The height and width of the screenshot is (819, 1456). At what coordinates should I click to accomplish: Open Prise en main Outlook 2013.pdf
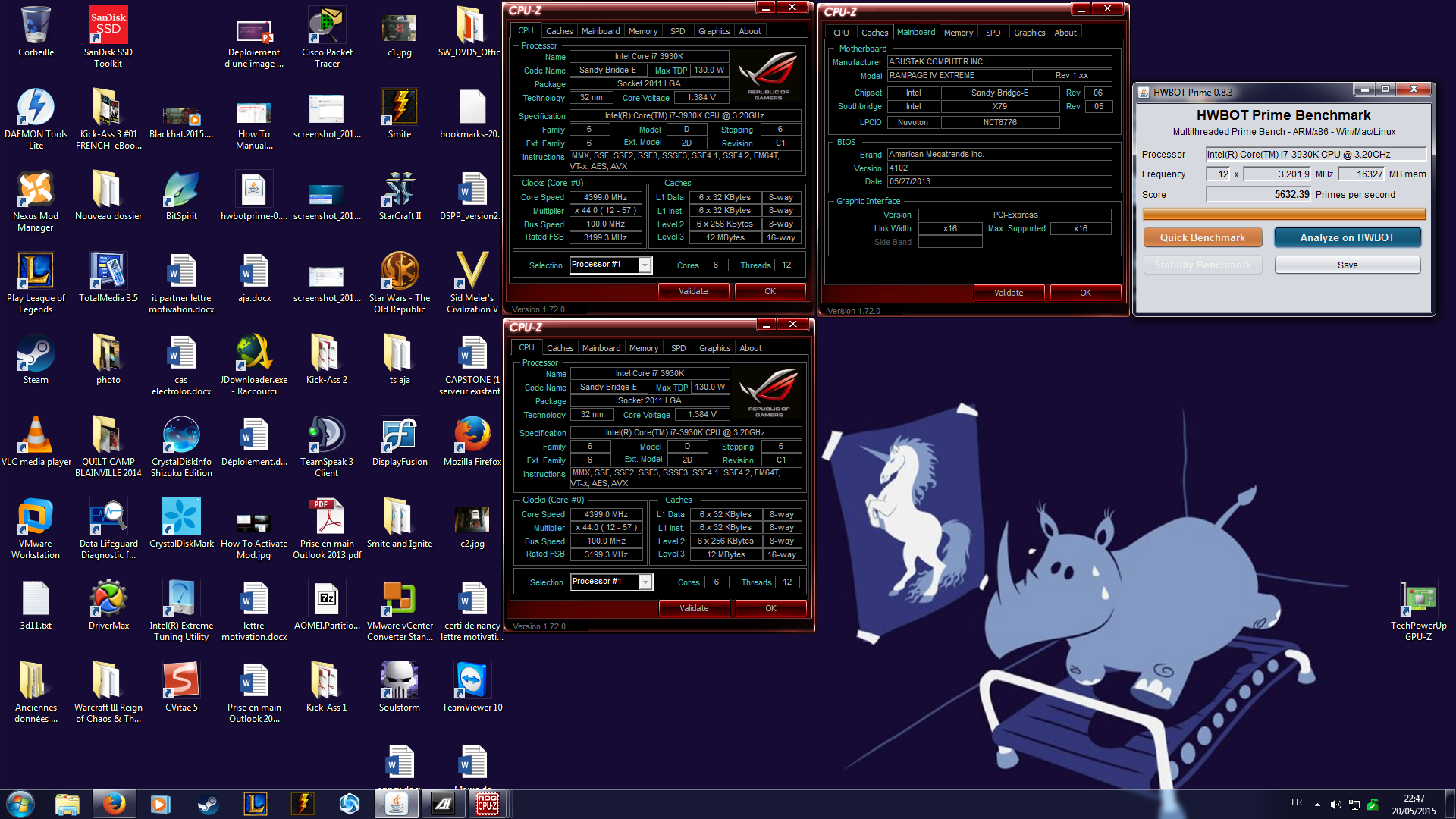[327, 528]
